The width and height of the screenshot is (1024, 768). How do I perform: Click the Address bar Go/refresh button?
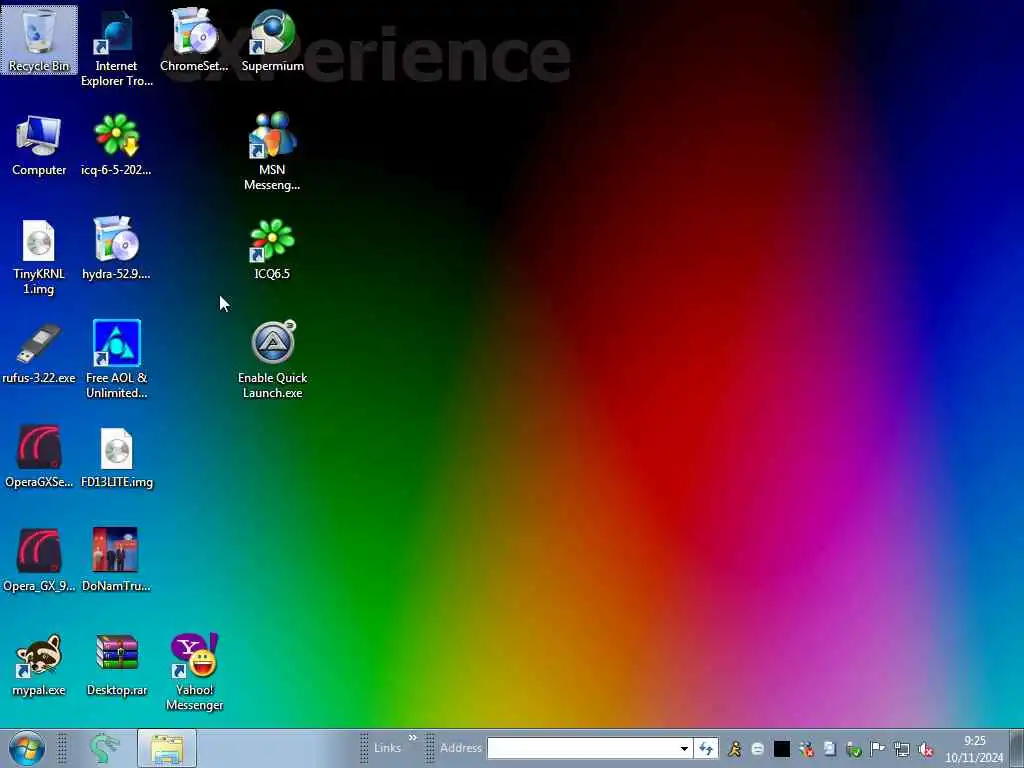(x=705, y=748)
